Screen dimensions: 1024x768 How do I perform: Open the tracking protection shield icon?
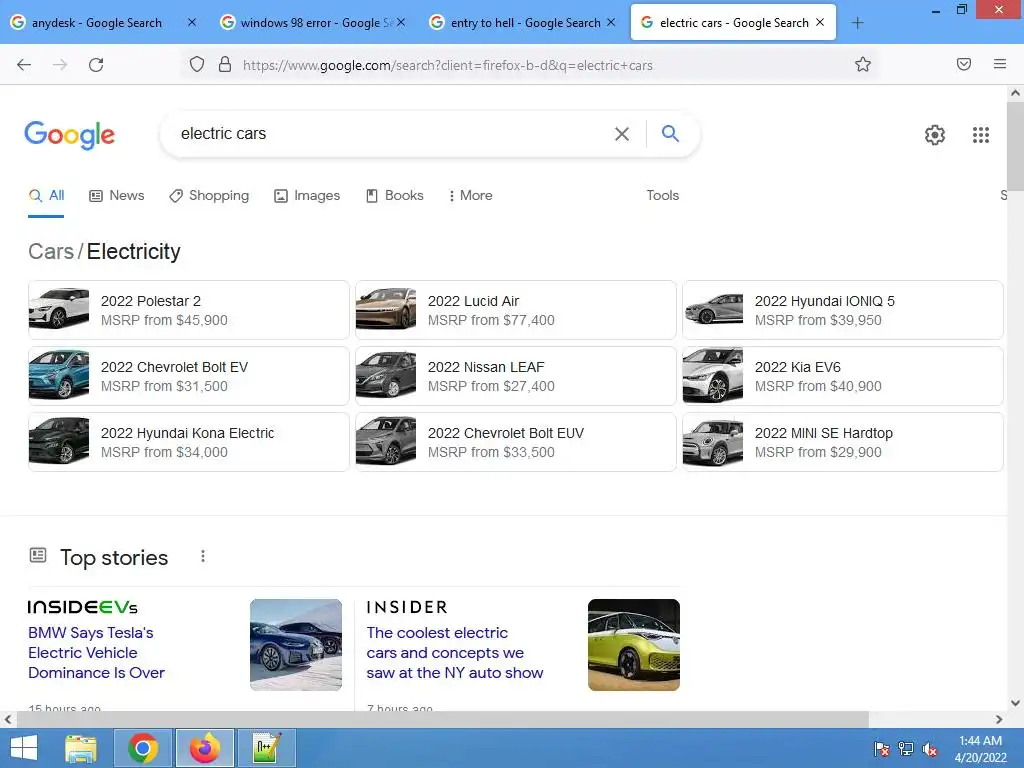tap(197, 64)
